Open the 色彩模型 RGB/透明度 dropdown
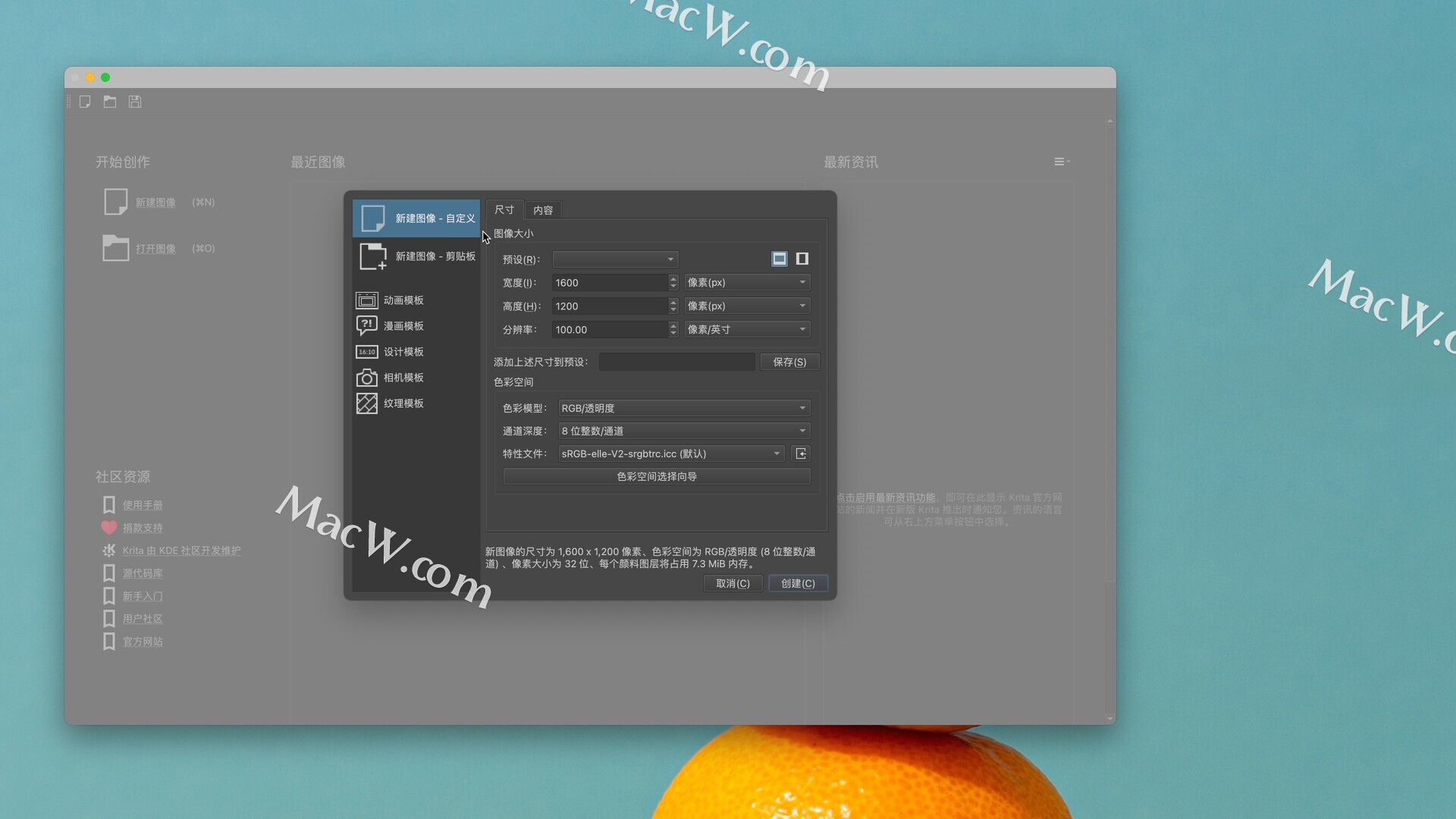The width and height of the screenshot is (1456, 819). tap(684, 408)
